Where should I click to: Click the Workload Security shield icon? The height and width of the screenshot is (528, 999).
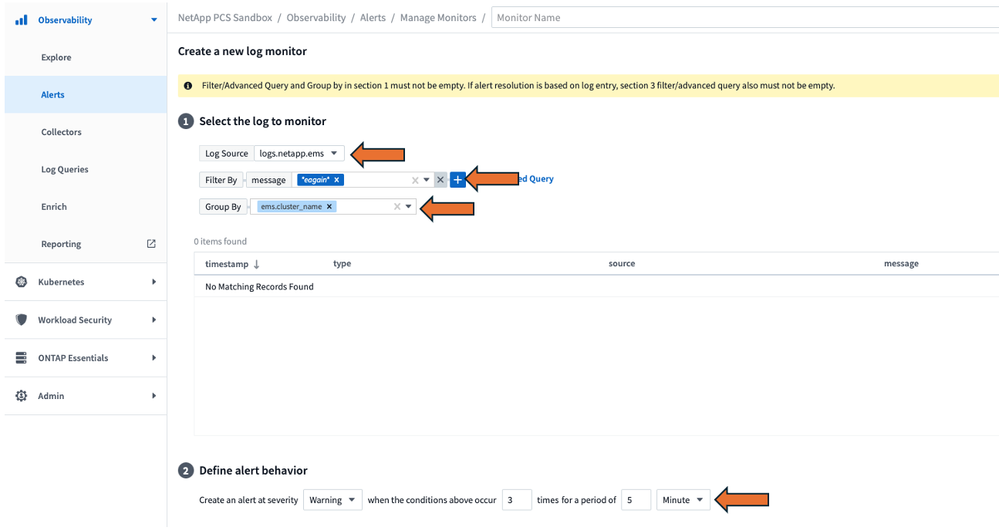[21, 320]
